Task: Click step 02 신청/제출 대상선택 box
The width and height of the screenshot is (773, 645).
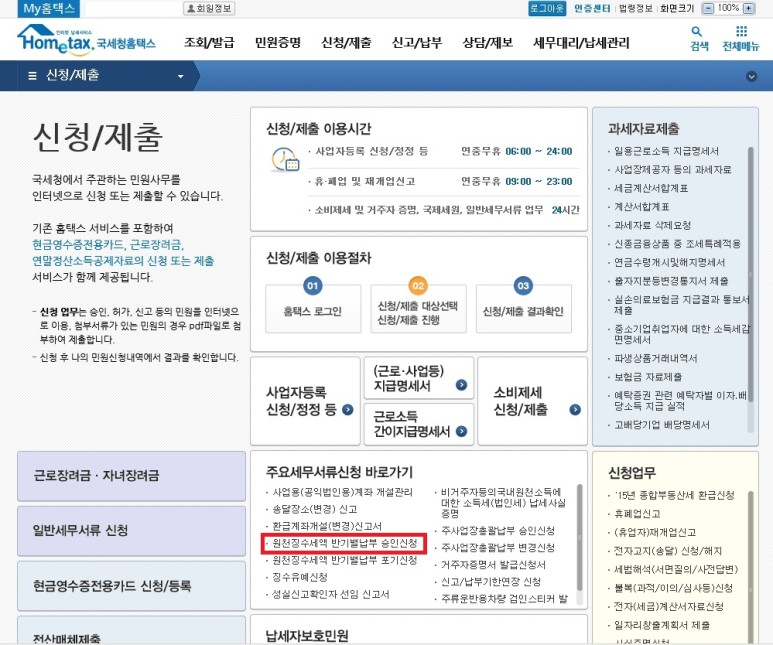Action: point(418,309)
